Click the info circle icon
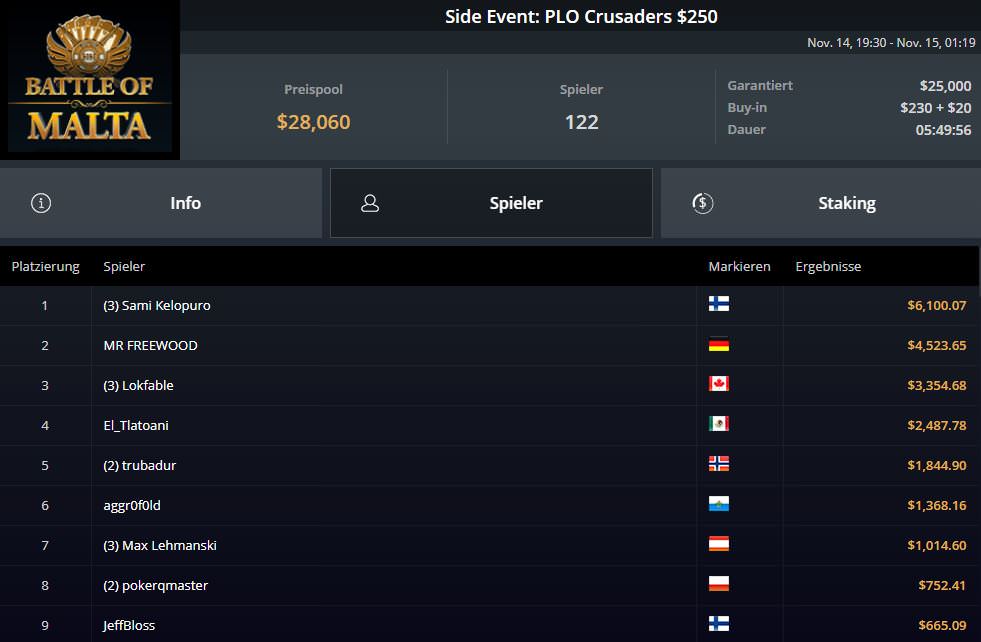Screen dimensions: 981x642 pos(41,203)
